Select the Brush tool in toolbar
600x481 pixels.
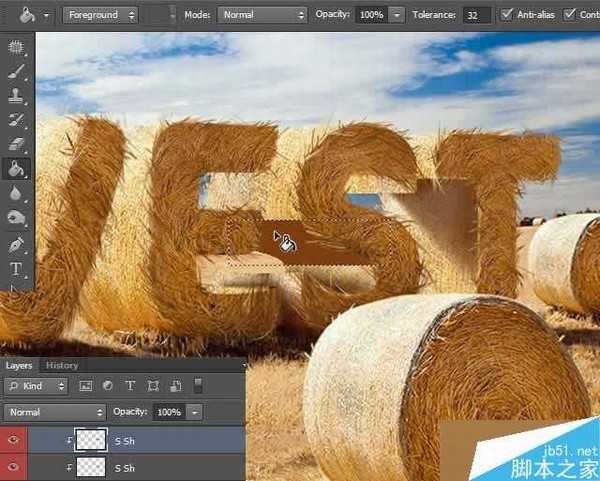click(x=16, y=72)
